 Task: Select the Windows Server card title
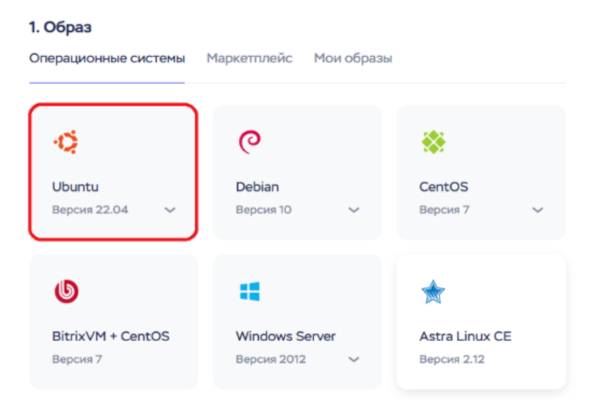tap(285, 336)
